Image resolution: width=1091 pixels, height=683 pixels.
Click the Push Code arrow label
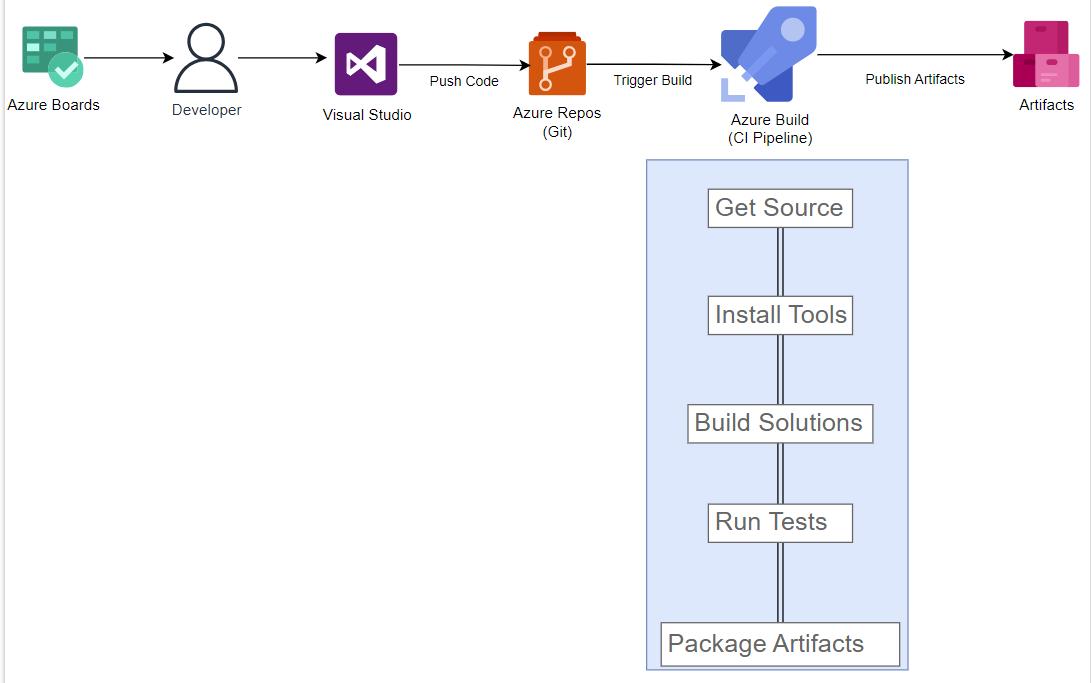464,81
